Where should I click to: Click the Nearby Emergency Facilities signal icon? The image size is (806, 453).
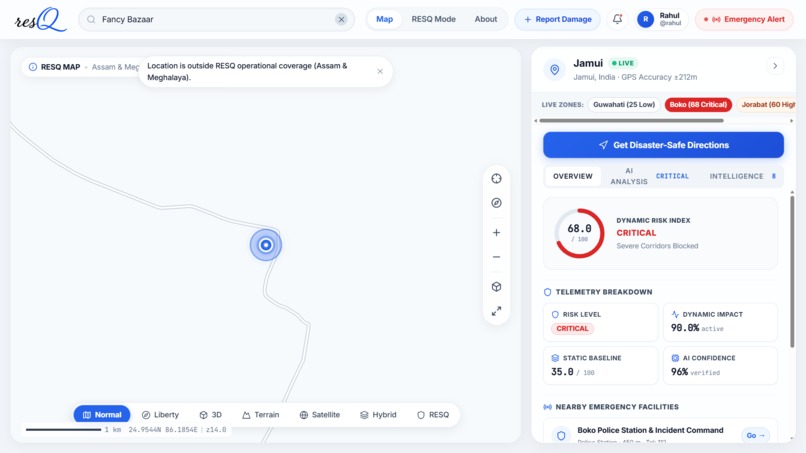tap(547, 407)
